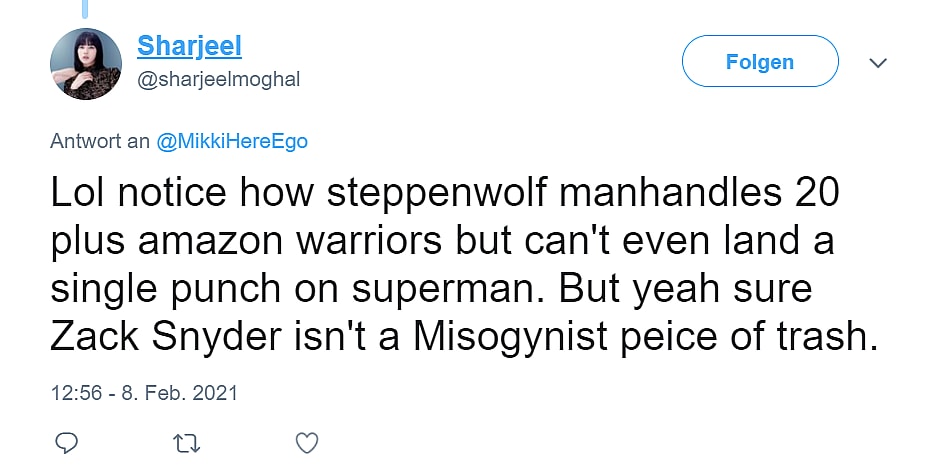Expand the tweet options chevron
The image size is (938, 475).
coord(878,63)
